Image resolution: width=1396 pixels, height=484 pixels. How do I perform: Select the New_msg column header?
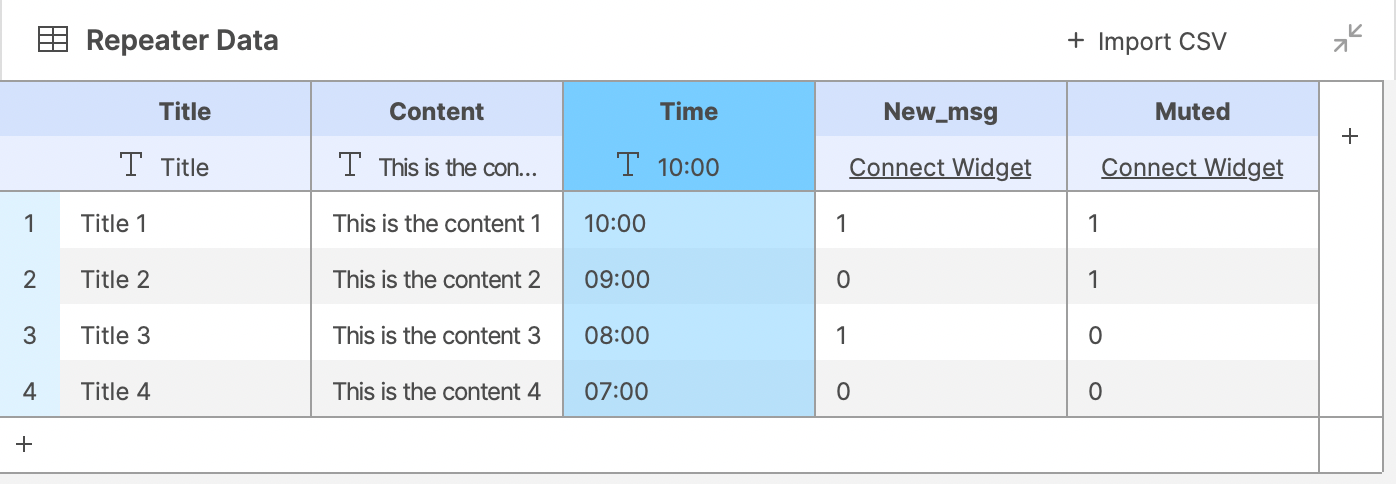coord(940,111)
